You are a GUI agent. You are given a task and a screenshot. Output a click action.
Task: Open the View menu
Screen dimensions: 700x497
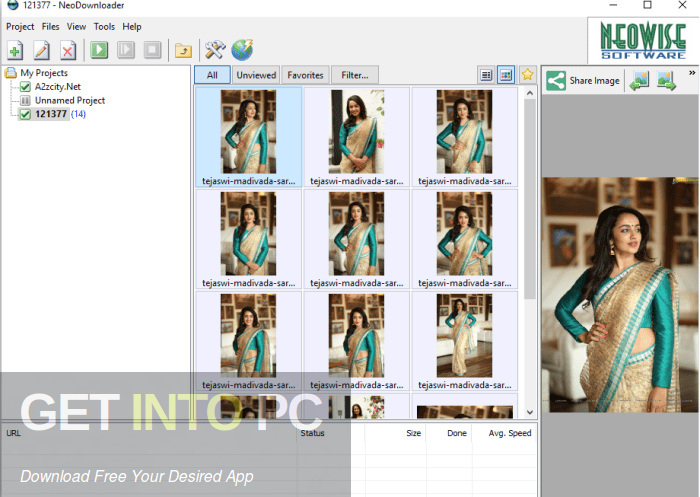(76, 26)
